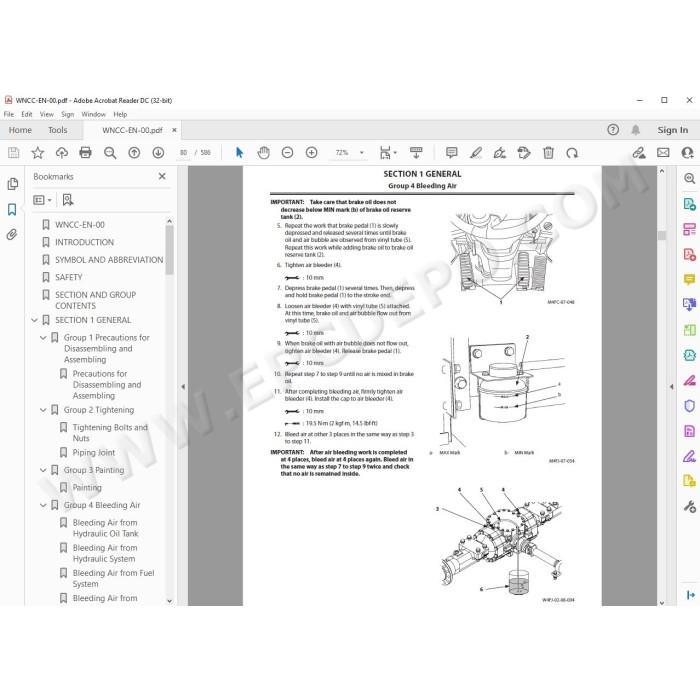
Task: Open Export PDF tool in right pane
Action: (689, 204)
